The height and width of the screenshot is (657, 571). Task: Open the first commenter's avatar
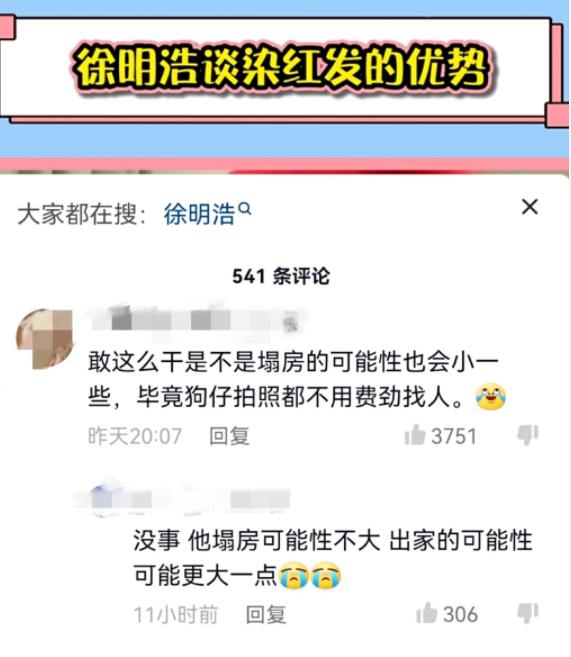tap(44, 339)
